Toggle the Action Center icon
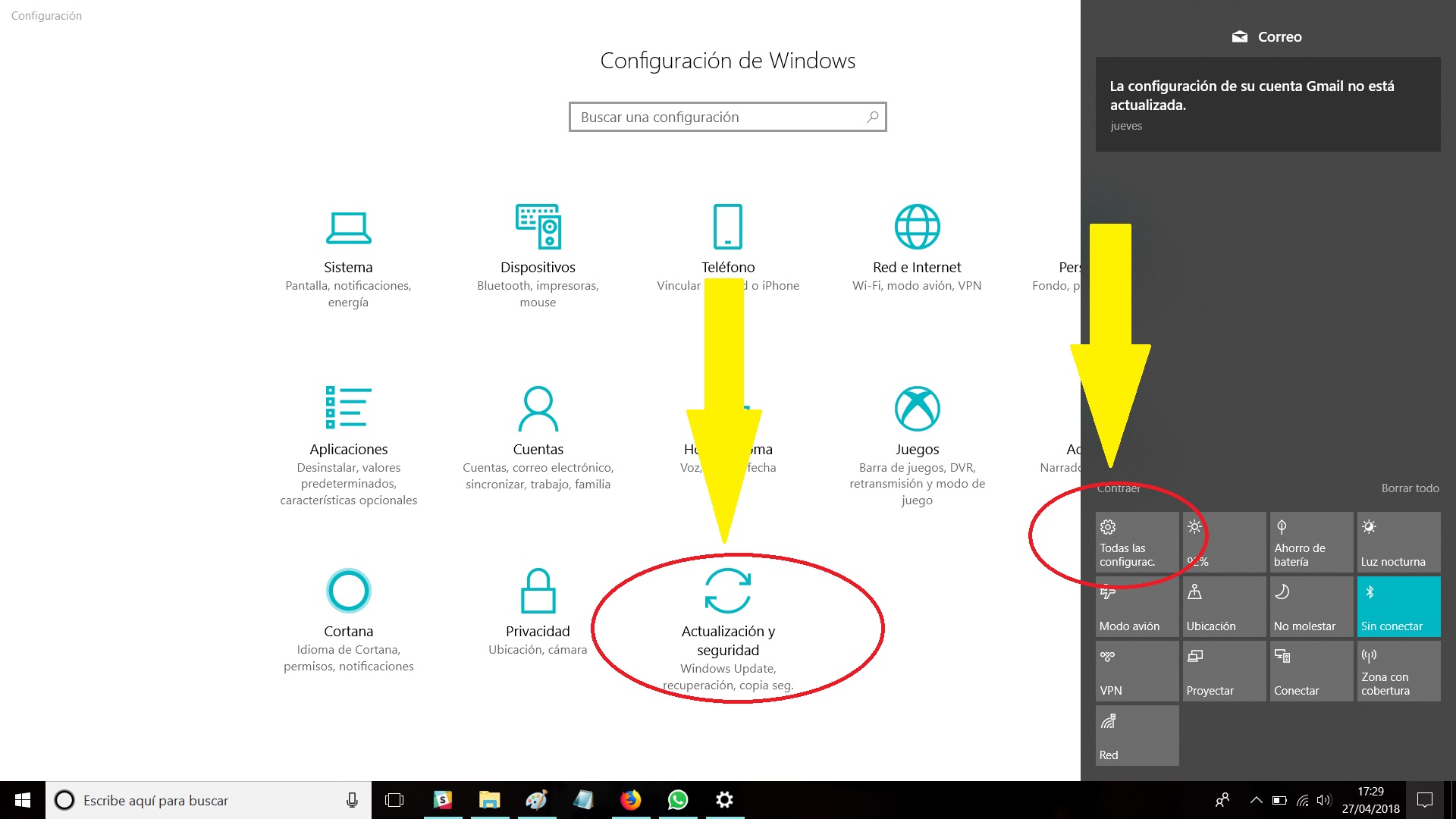Viewport: 1456px width, 819px height. pos(1425,800)
